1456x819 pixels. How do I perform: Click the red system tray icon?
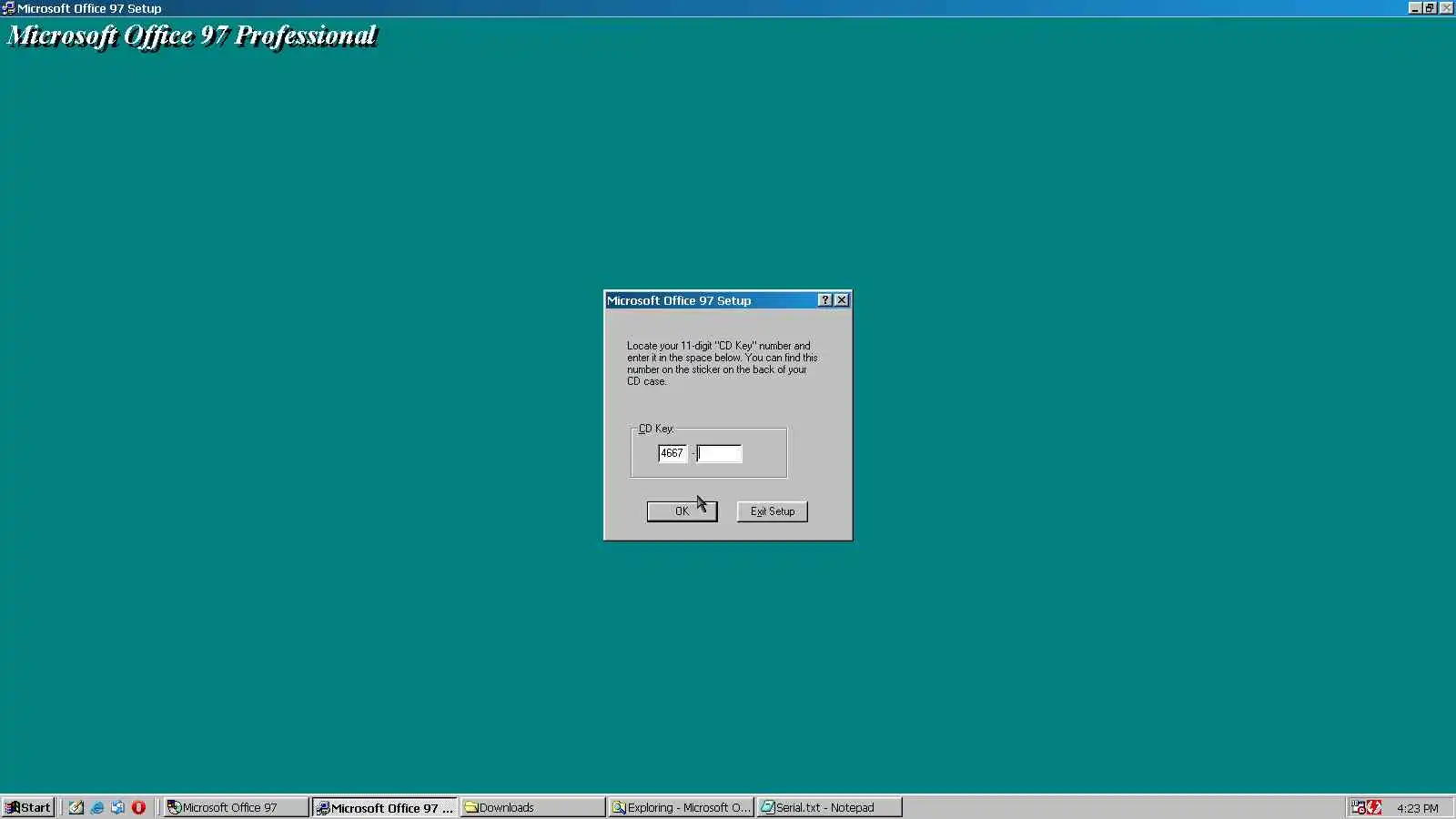point(1374,807)
